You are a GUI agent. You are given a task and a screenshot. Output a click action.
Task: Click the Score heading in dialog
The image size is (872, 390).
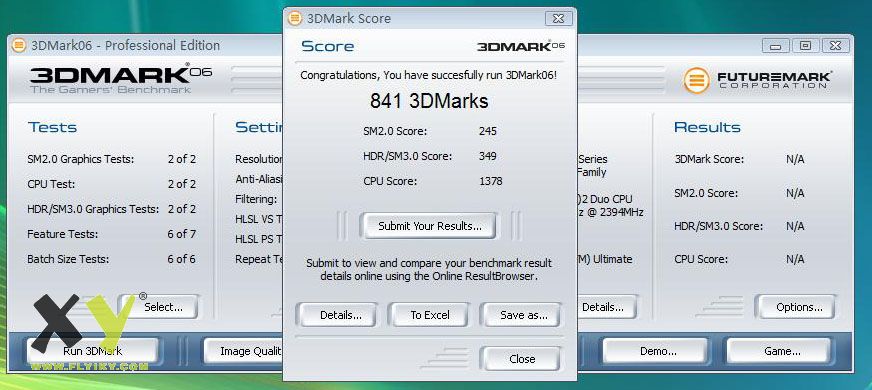(328, 46)
